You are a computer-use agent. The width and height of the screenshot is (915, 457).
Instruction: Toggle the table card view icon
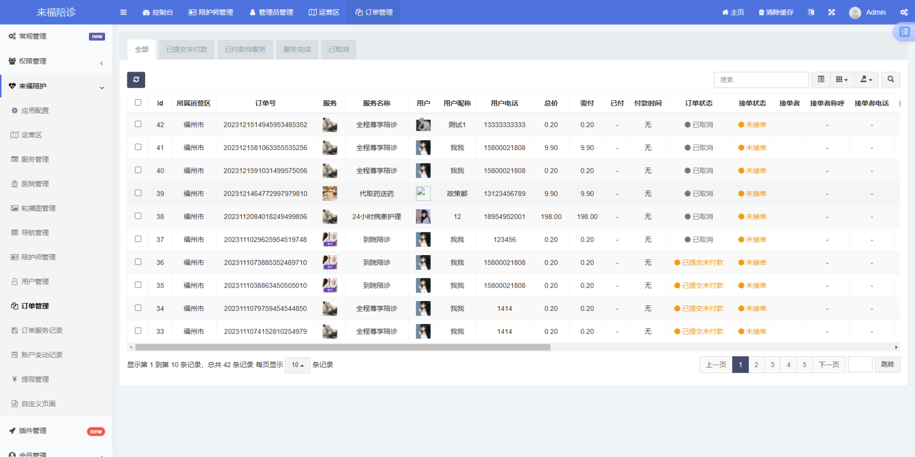coord(821,79)
